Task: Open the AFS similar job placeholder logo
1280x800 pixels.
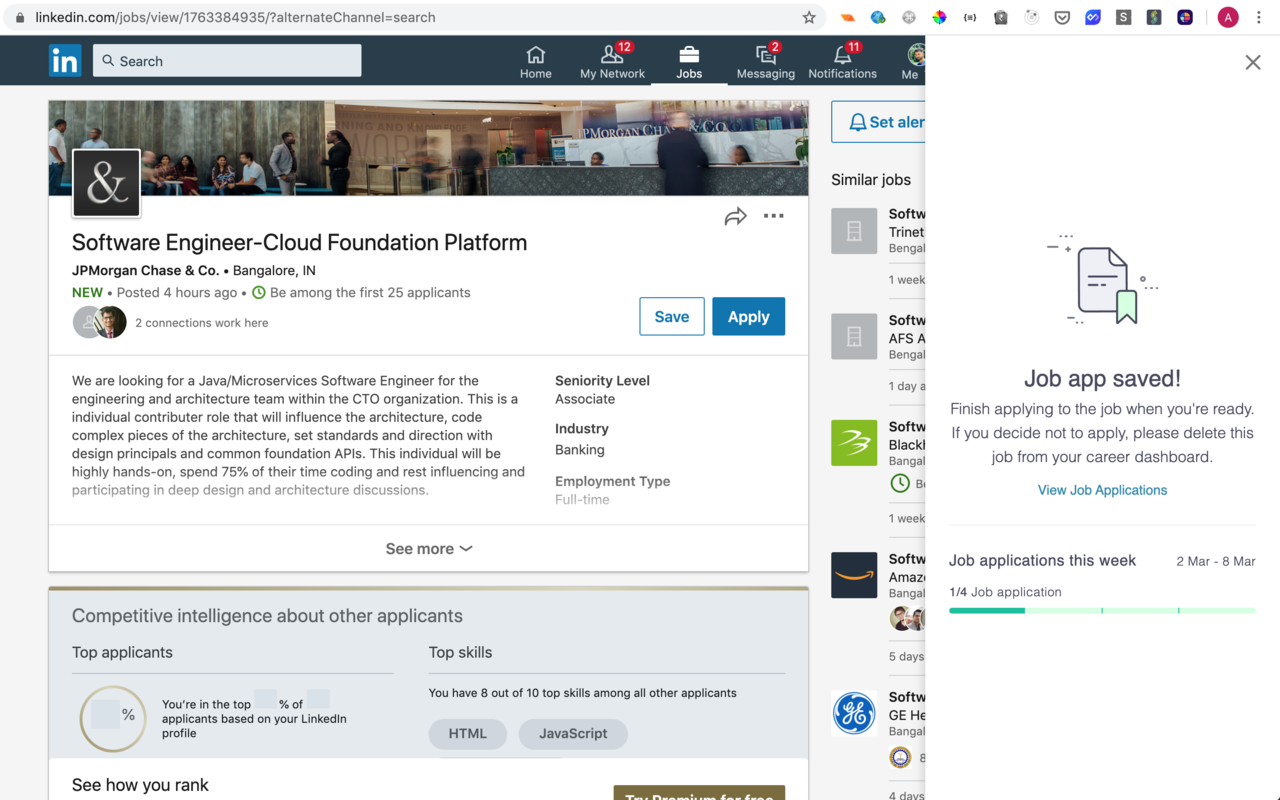Action: click(854, 336)
